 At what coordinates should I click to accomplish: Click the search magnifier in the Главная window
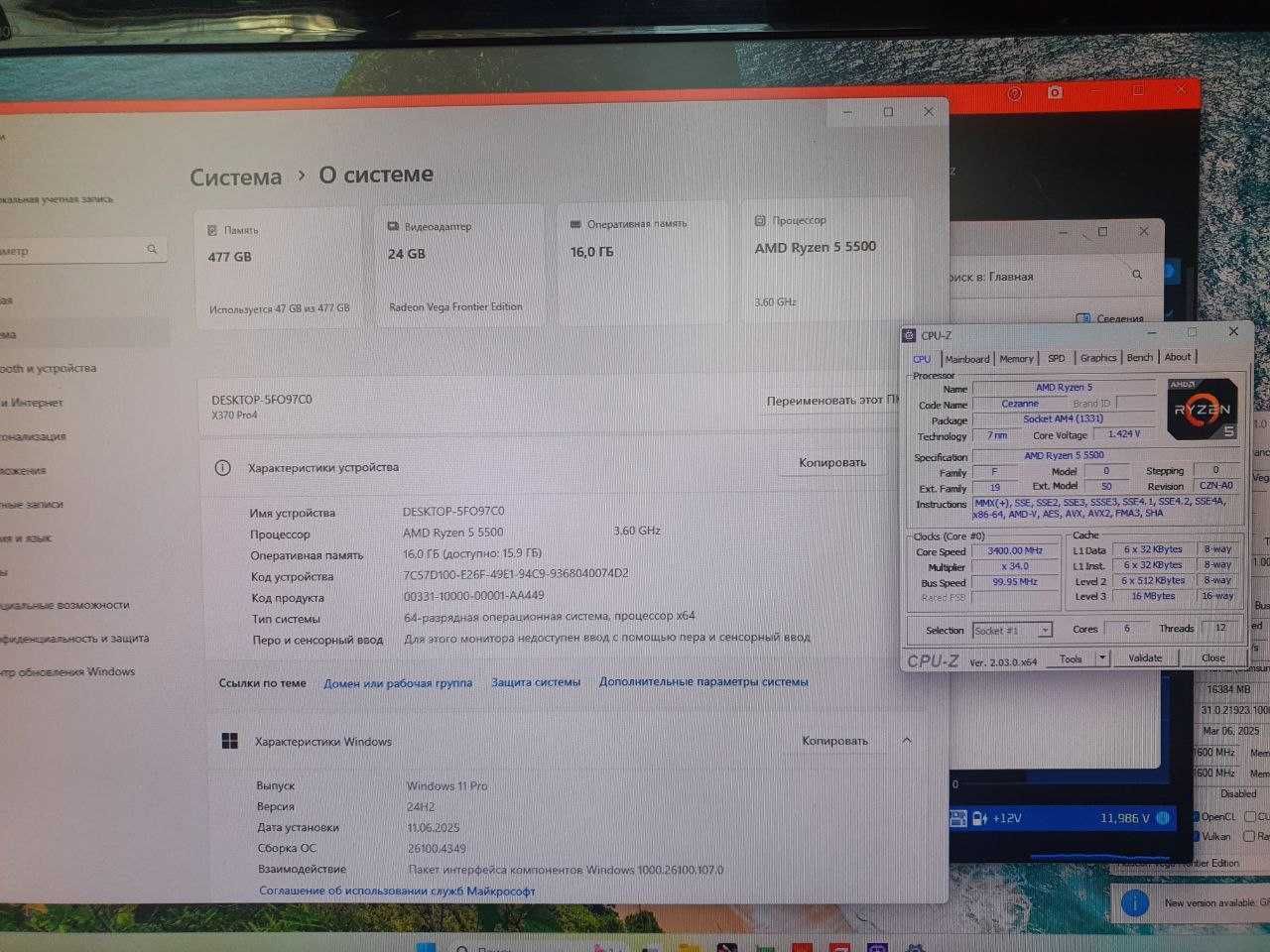(x=1137, y=275)
